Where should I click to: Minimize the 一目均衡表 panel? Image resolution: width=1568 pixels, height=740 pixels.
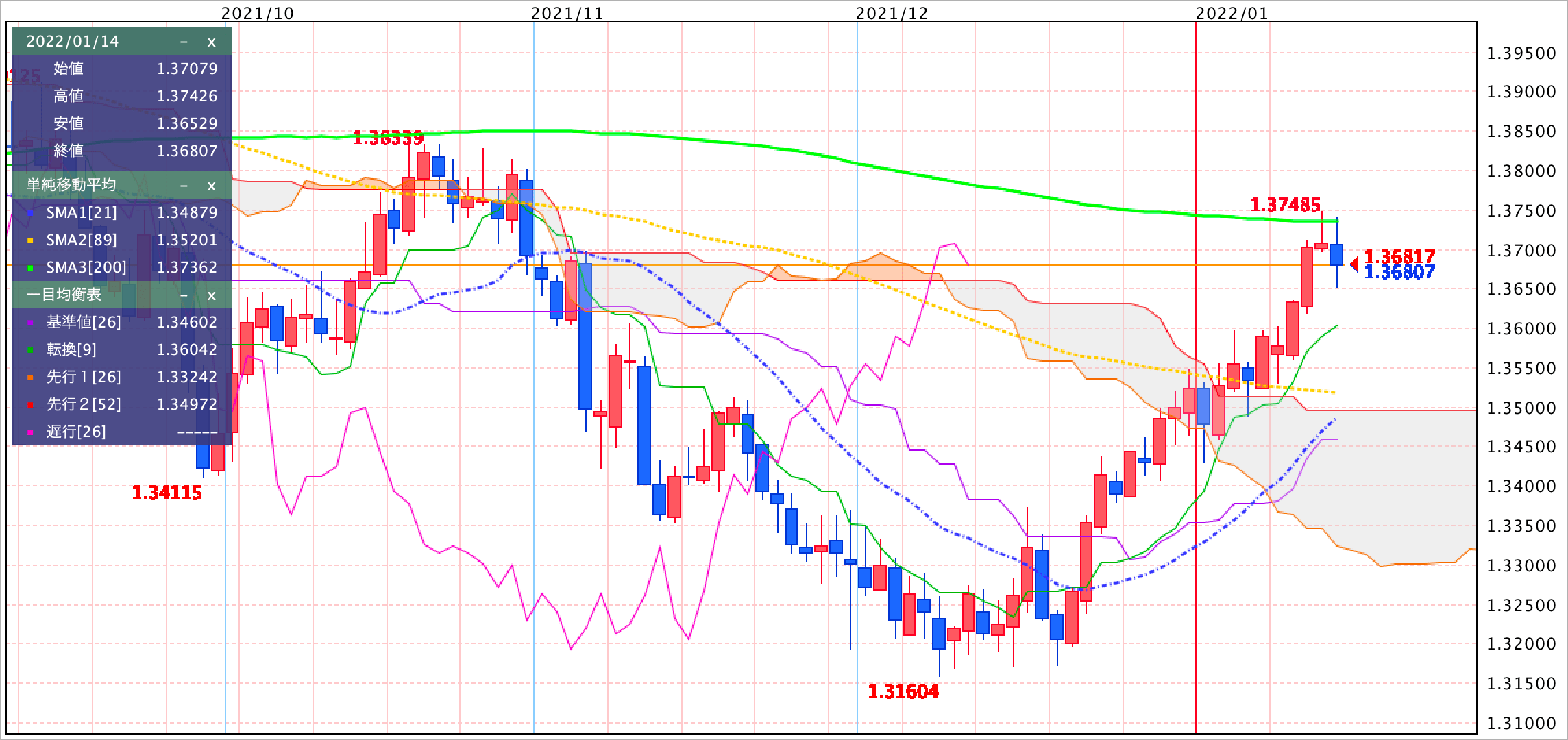click(184, 295)
